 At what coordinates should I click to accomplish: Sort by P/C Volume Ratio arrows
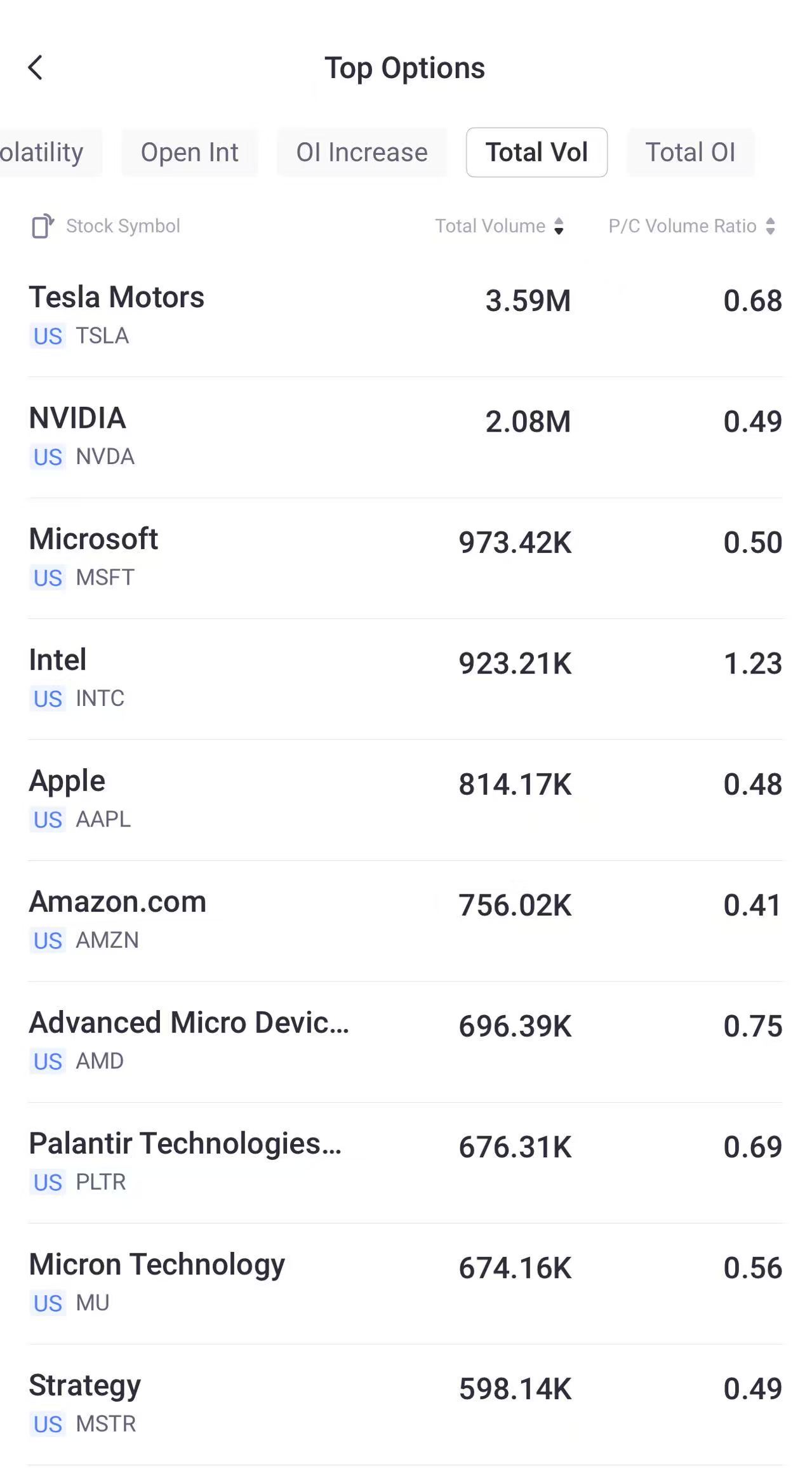click(x=770, y=226)
